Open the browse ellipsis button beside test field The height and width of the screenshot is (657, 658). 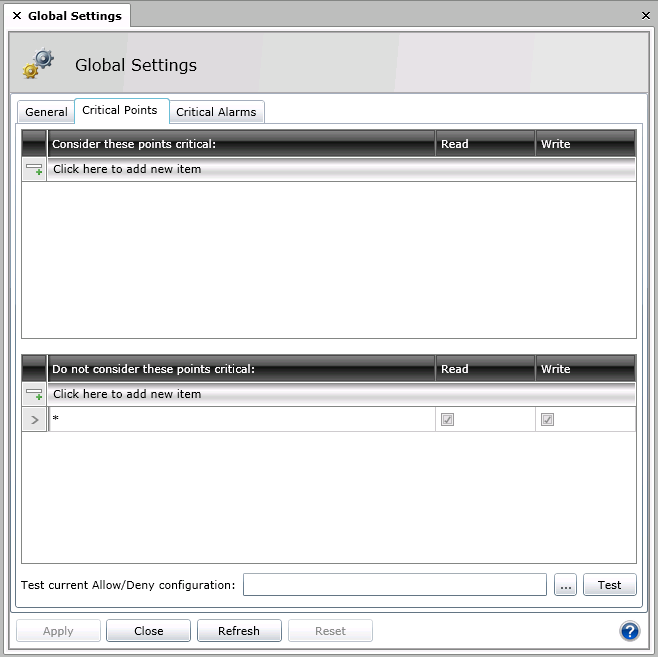pos(565,585)
